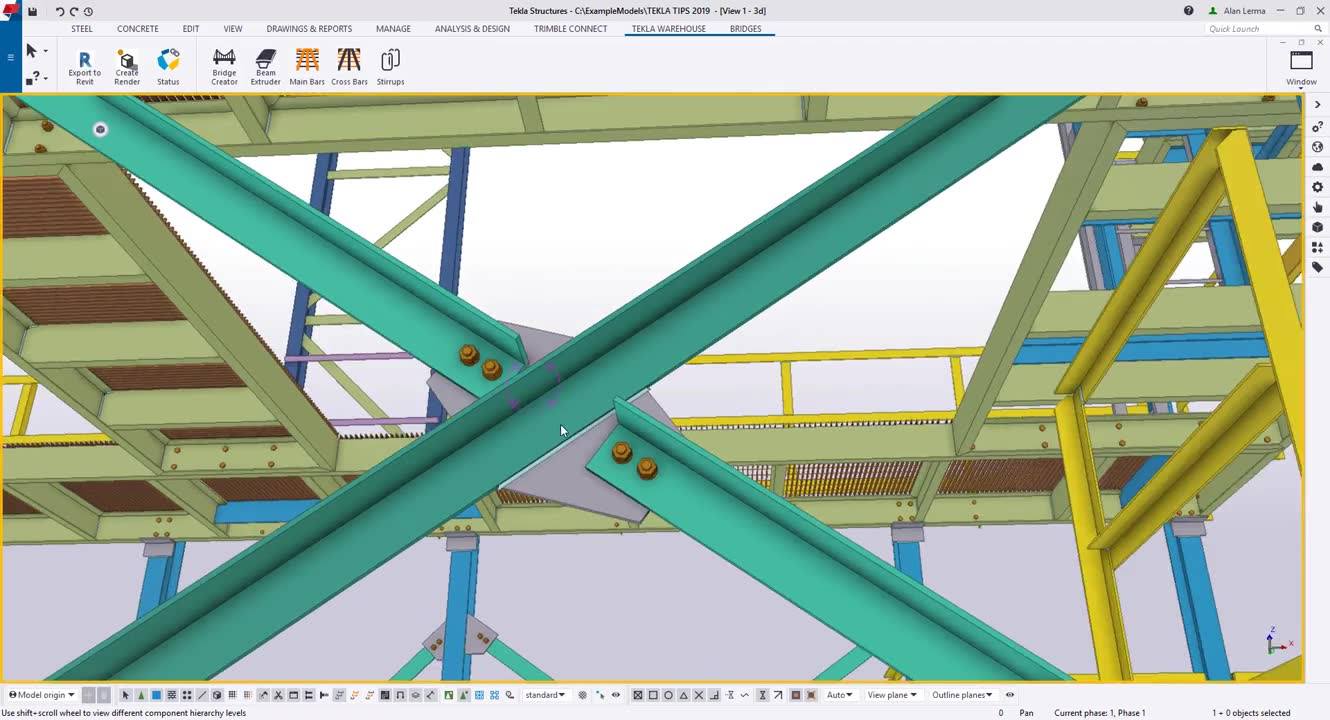This screenshot has height=720, width=1330.
Task: Toggle the triangle snap switch
Action: (683, 695)
